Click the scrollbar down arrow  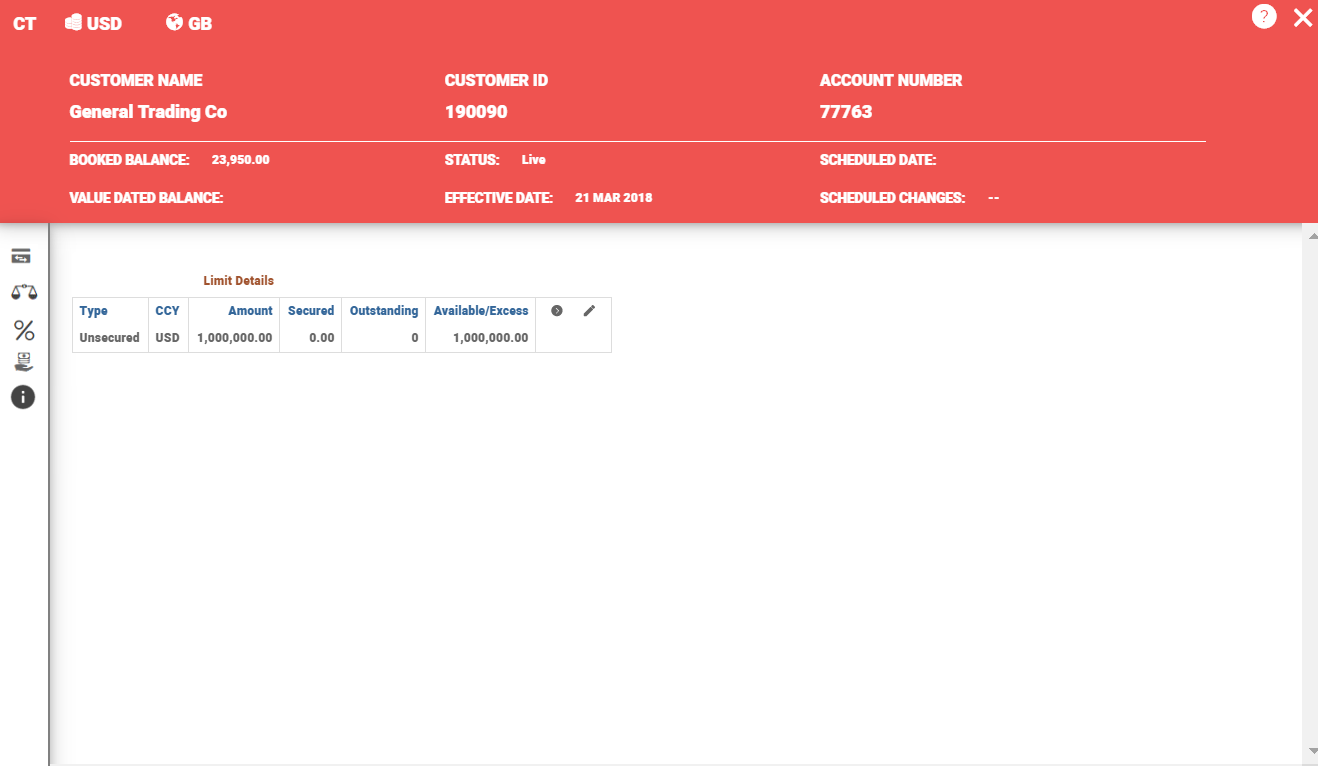click(x=1311, y=750)
